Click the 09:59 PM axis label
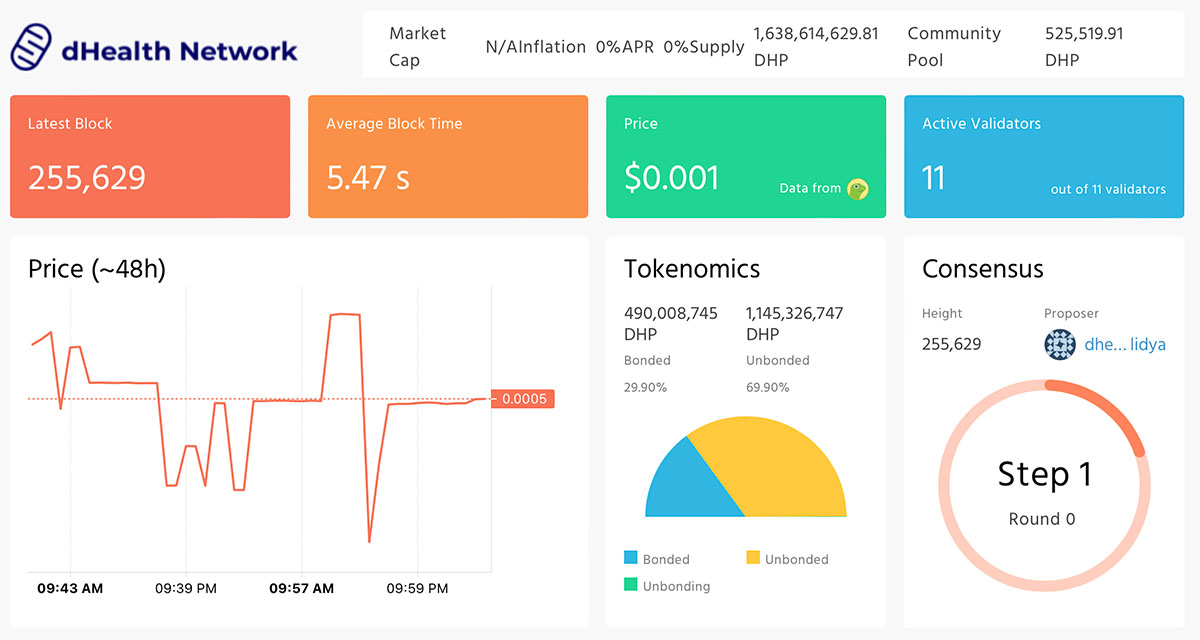The height and width of the screenshot is (640, 1200). click(x=418, y=588)
